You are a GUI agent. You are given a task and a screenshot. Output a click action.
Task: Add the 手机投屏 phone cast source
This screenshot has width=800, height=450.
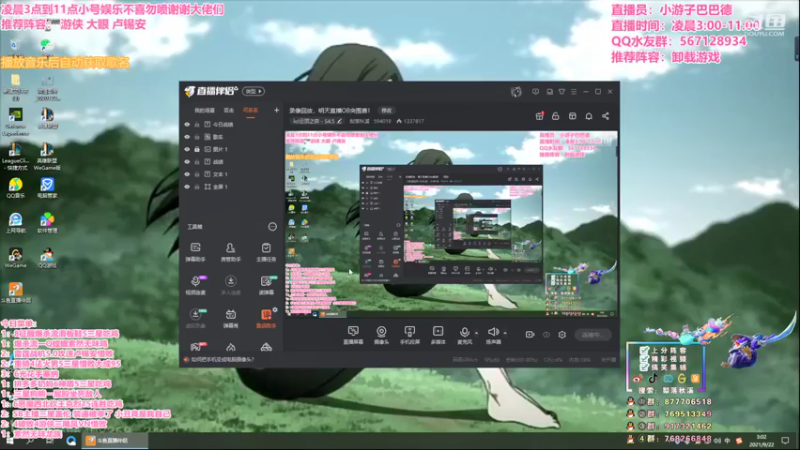409,335
